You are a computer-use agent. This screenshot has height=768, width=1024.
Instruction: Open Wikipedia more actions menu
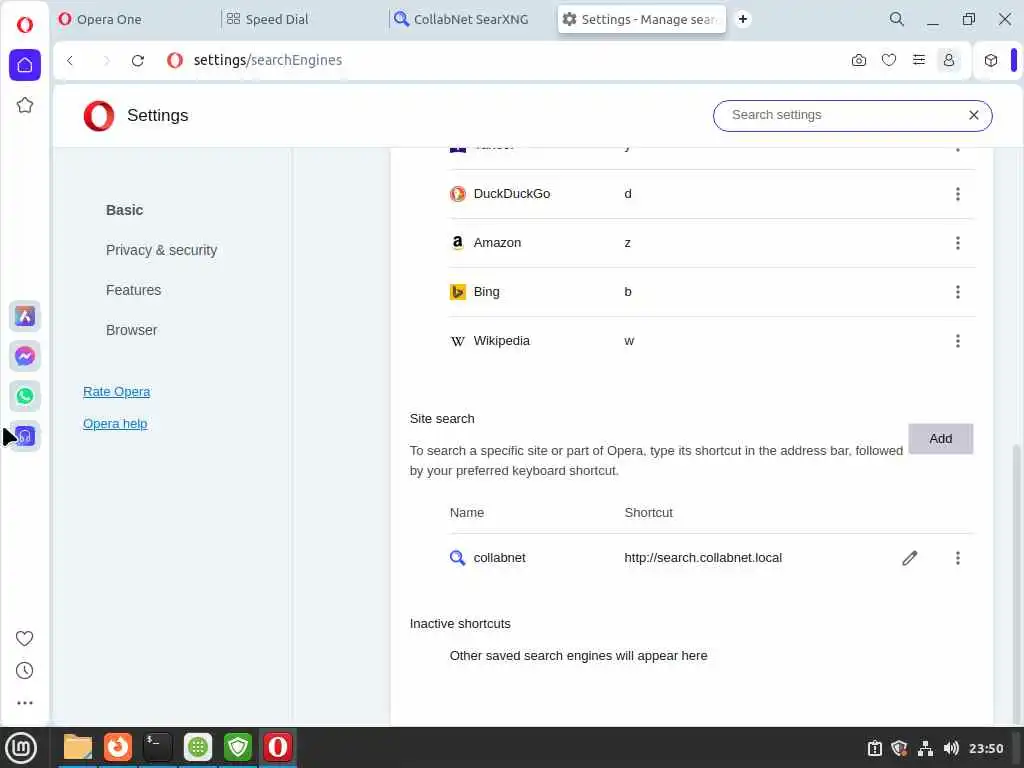(x=957, y=341)
